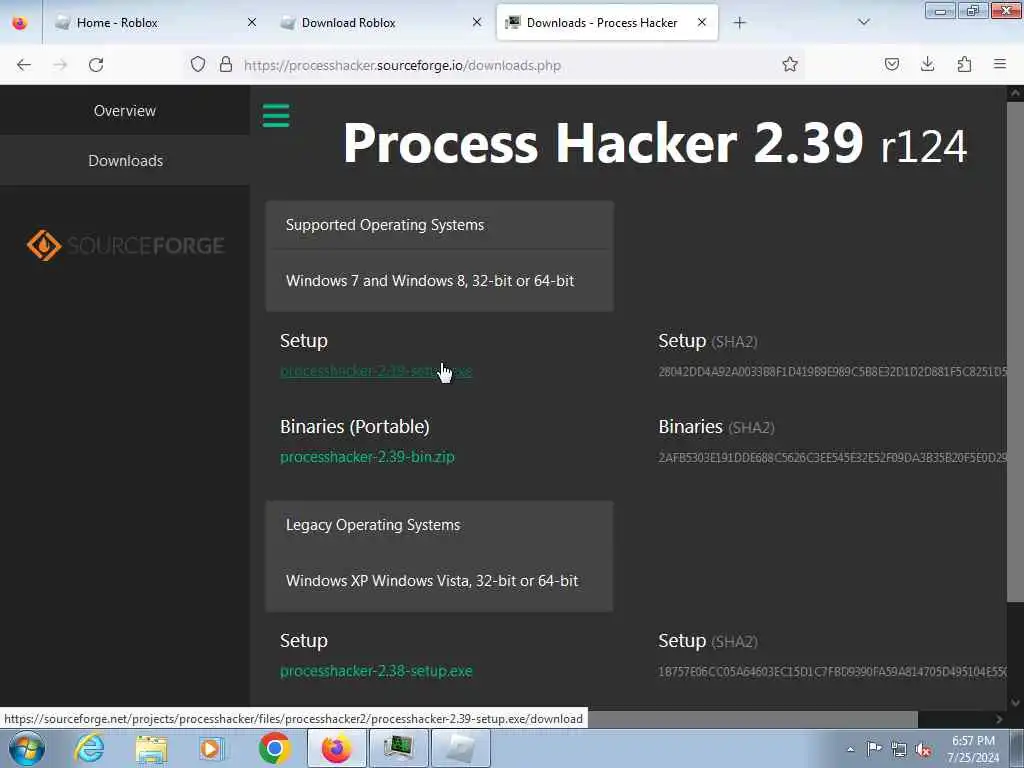Open the Firefox downloads arrow icon
Screen dimensions: 1024x768
coord(927,64)
